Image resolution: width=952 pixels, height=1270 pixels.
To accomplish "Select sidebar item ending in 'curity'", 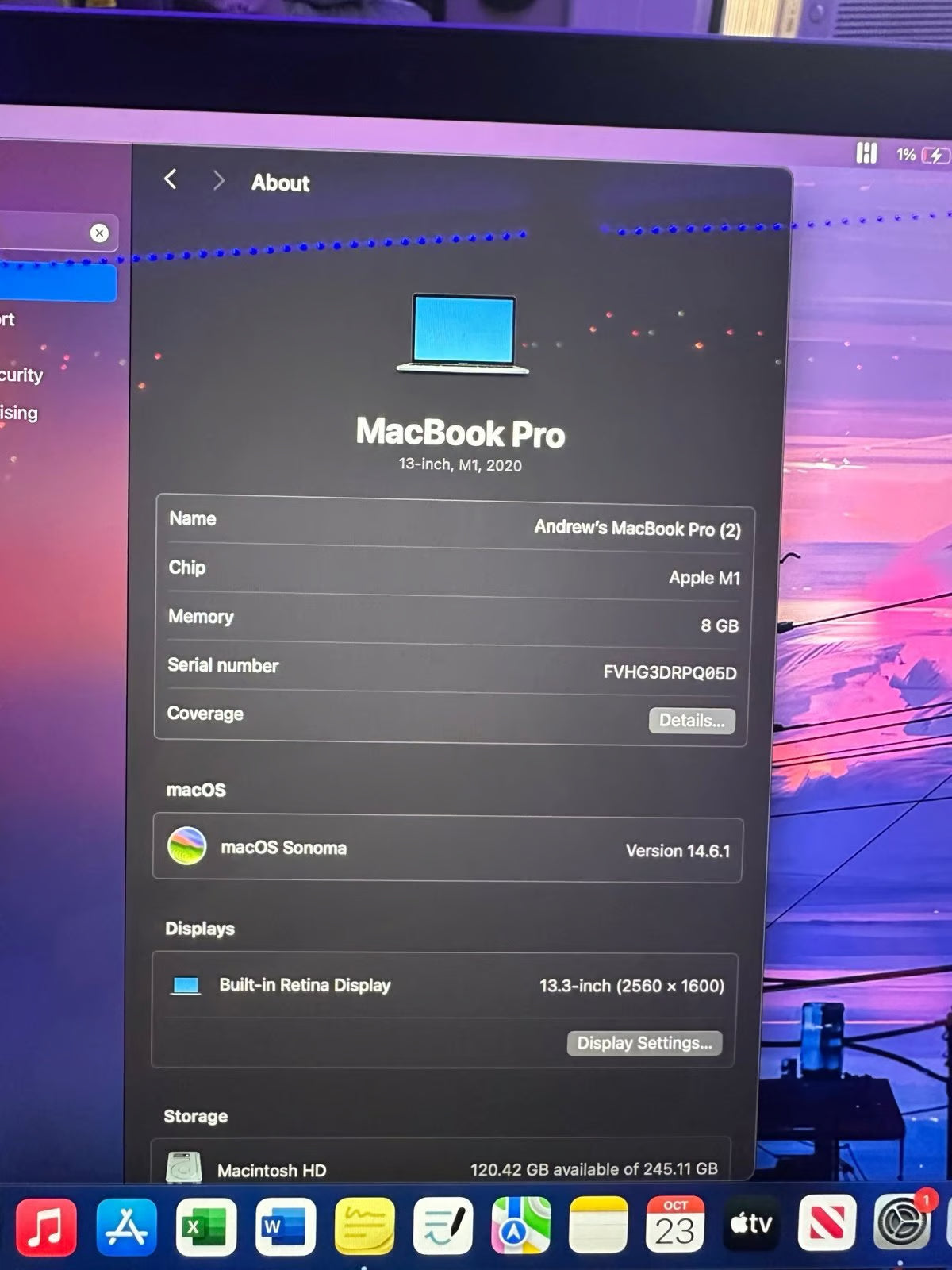I will coord(21,375).
